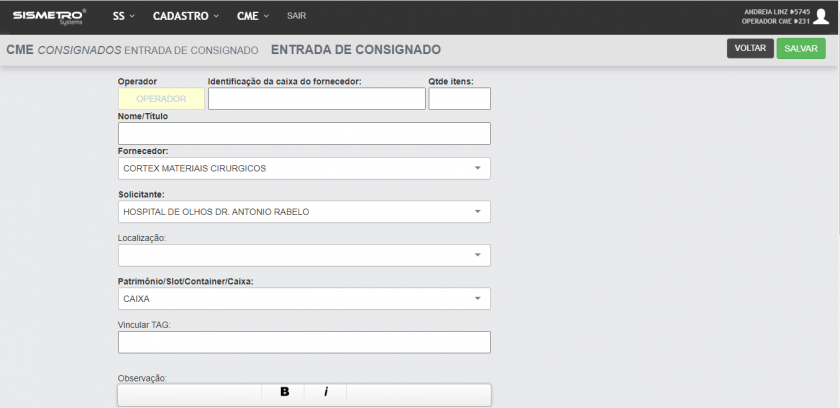Toggle bold formatting in Observação editor
The height and width of the screenshot is (408, 840).
coord(284,392)
